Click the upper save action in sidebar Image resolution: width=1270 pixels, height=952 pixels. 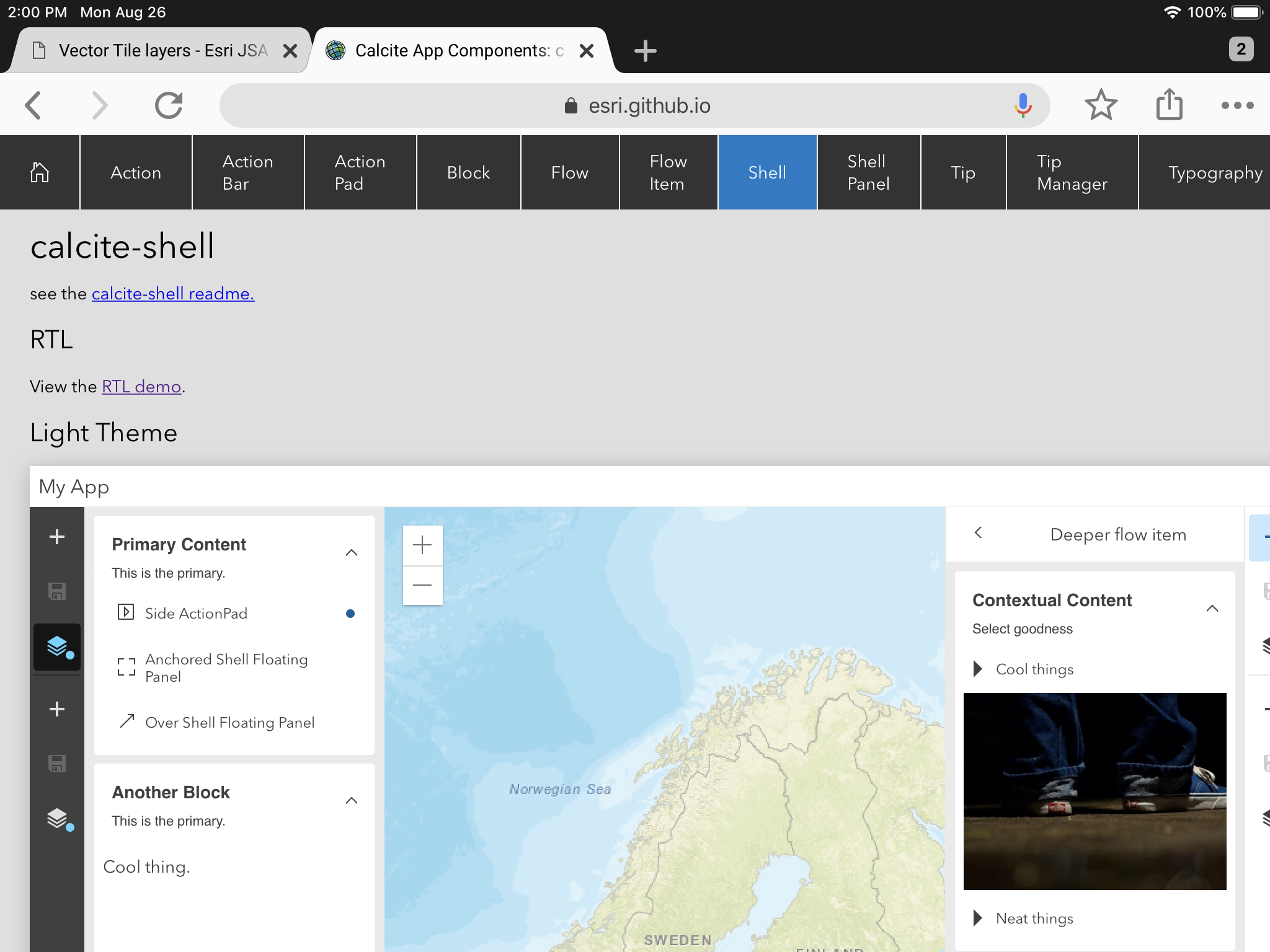[57, 591]
